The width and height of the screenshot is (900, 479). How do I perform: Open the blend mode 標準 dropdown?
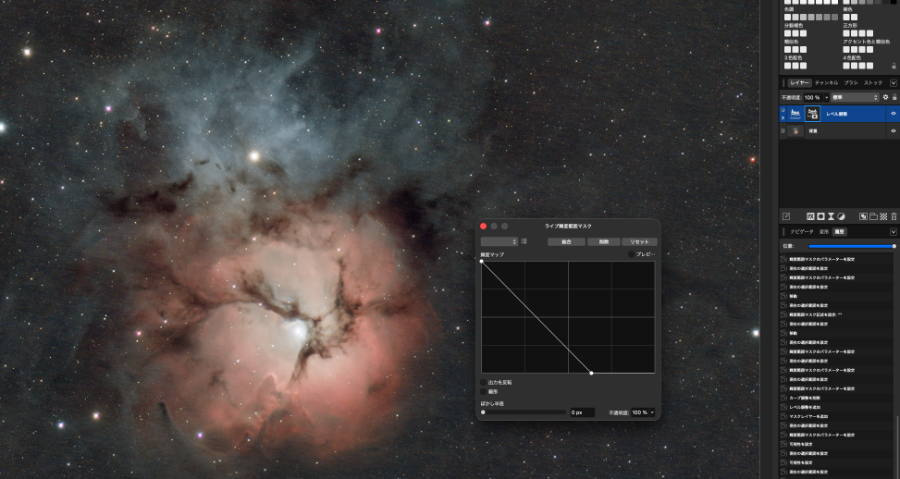(x=855, y=98)
